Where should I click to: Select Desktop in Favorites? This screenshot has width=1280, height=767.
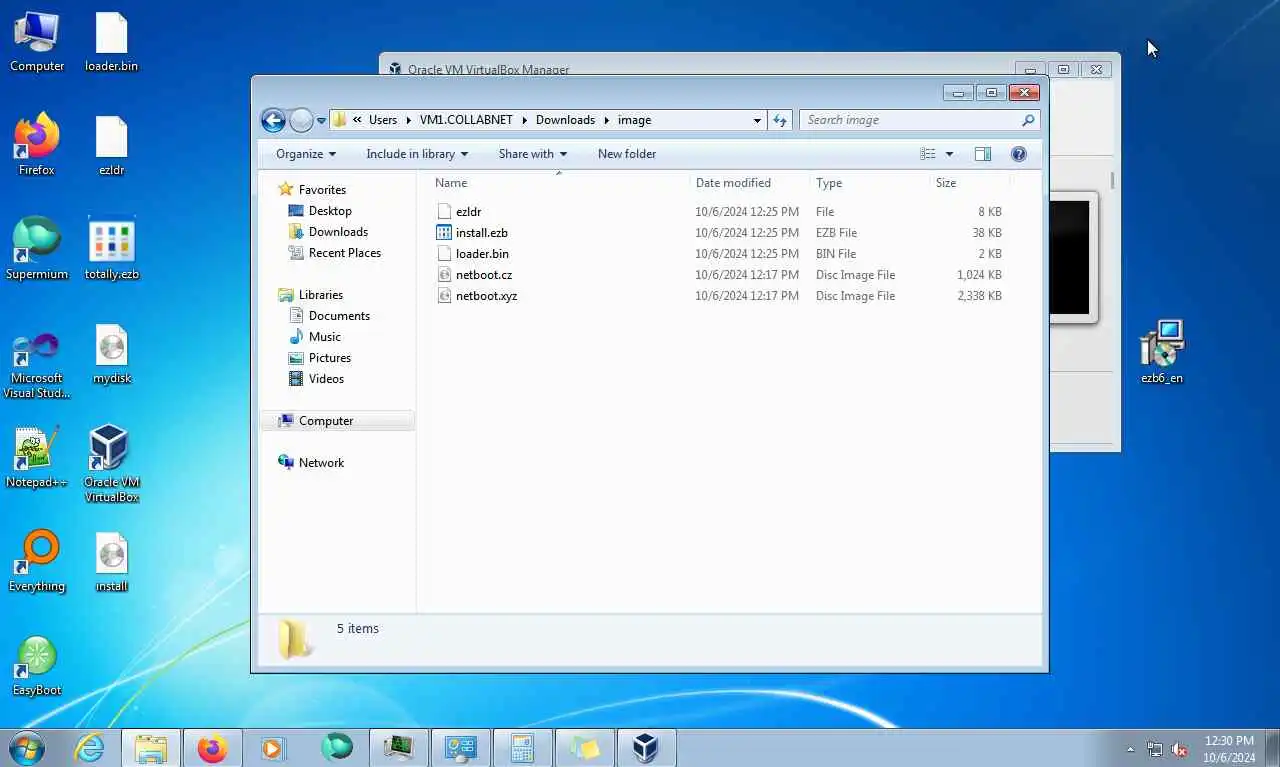click(330, 211)
